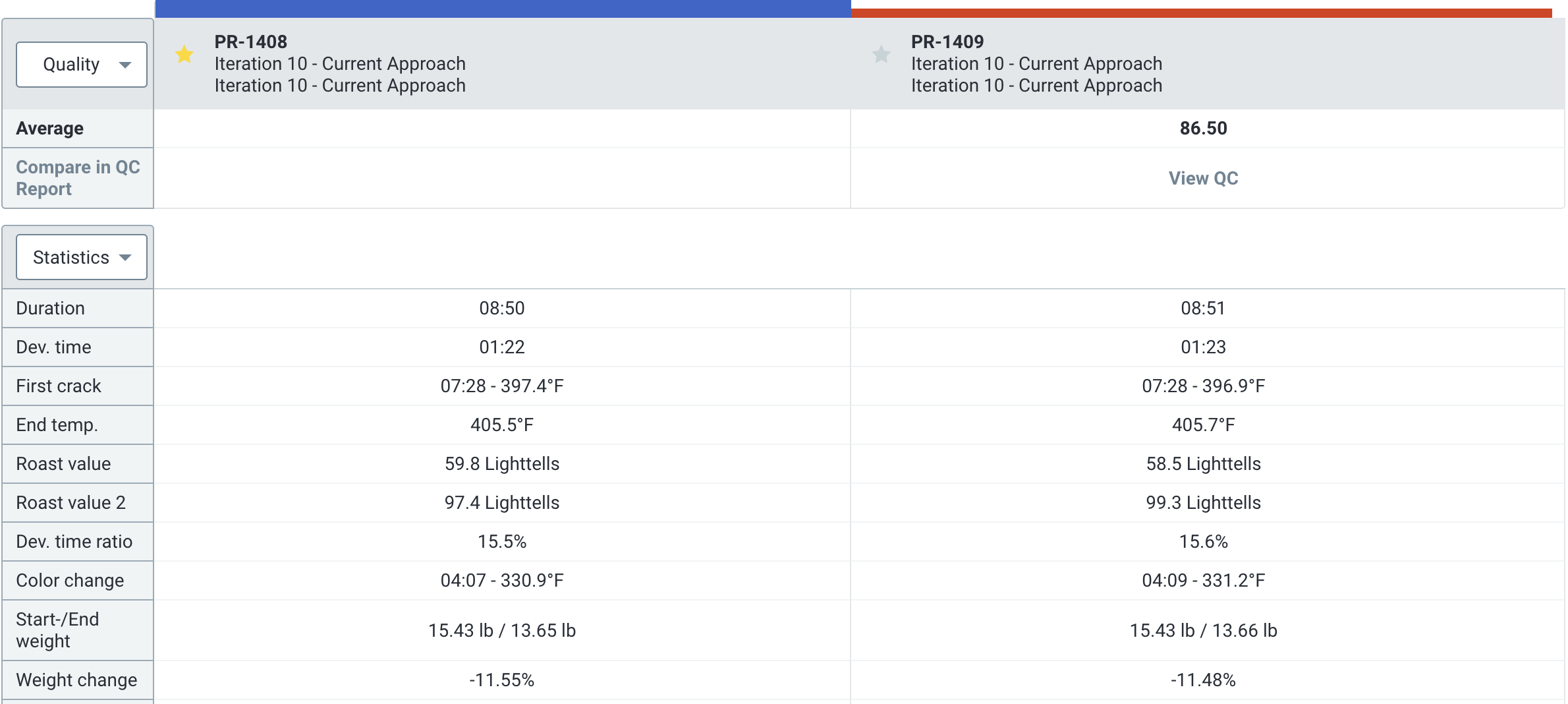The image size is (1568, 704).
Task: Select the Color change row label
Action: [x=70, y=581]
